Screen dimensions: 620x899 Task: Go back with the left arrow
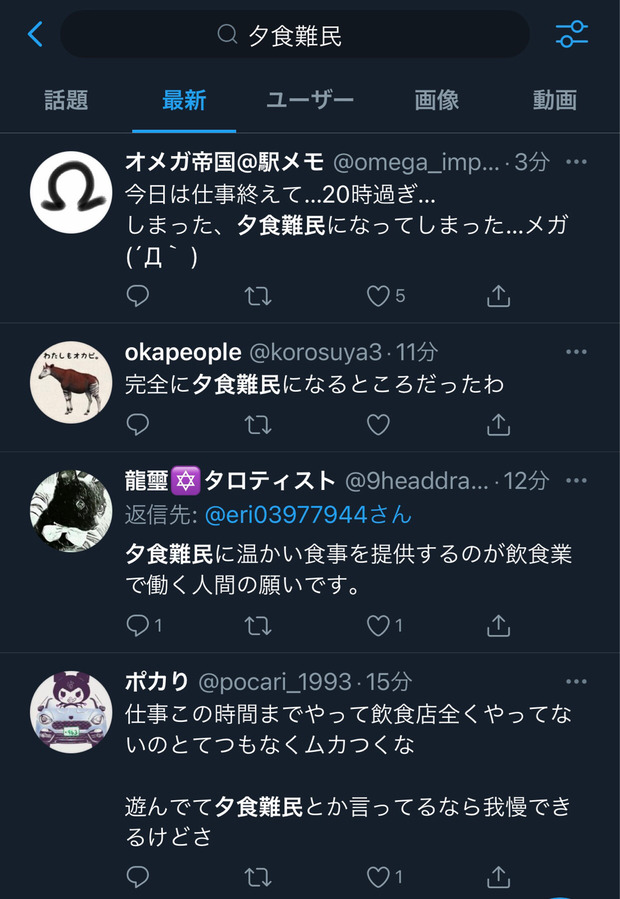35,34
